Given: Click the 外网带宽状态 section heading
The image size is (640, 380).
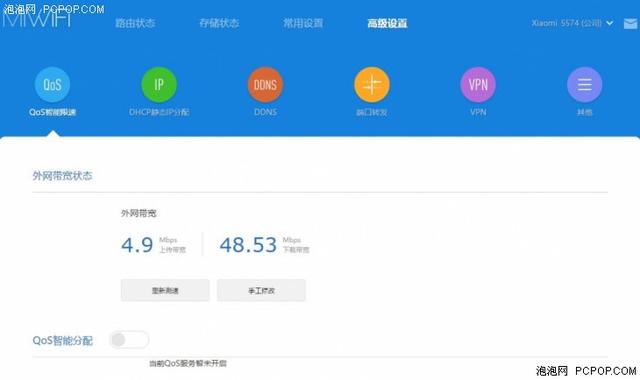Looking at the screenshot, I should point(62,176).
